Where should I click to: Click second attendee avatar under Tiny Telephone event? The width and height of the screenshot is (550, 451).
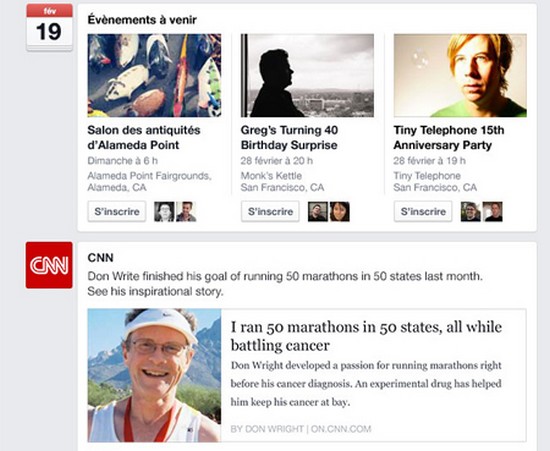492,211
